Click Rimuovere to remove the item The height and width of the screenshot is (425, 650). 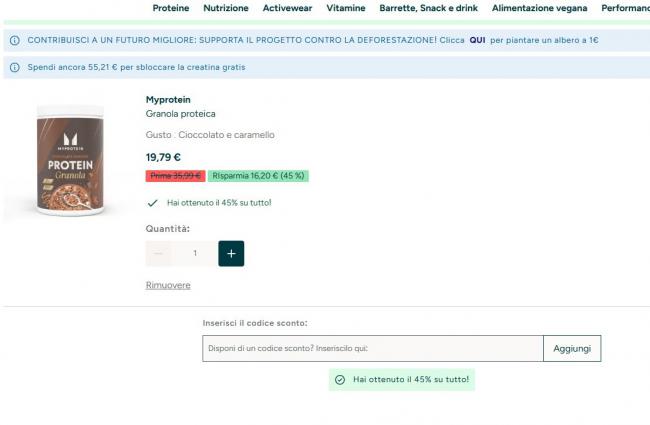[x=168, y=285]
